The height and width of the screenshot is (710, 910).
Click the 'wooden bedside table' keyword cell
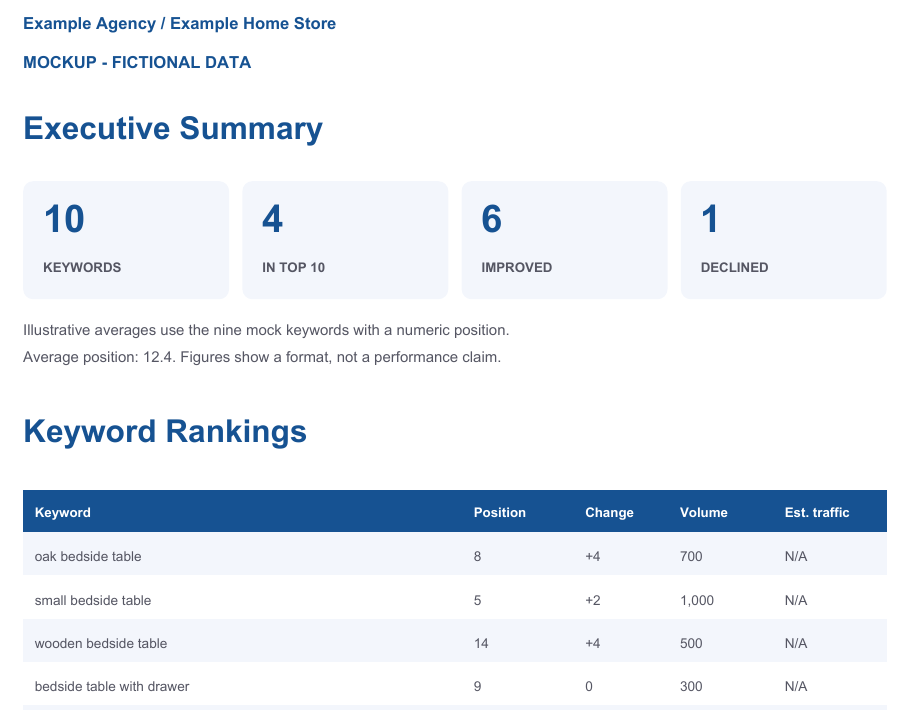(x=101, y=643)
